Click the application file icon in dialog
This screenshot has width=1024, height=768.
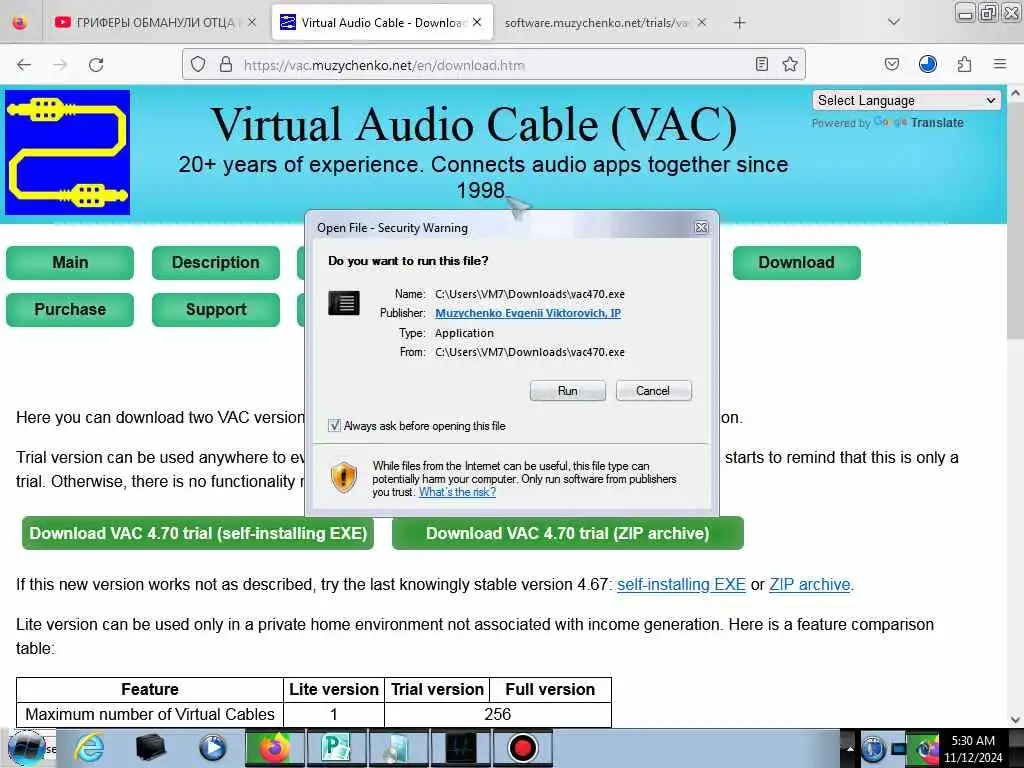(x=344, y=303)
